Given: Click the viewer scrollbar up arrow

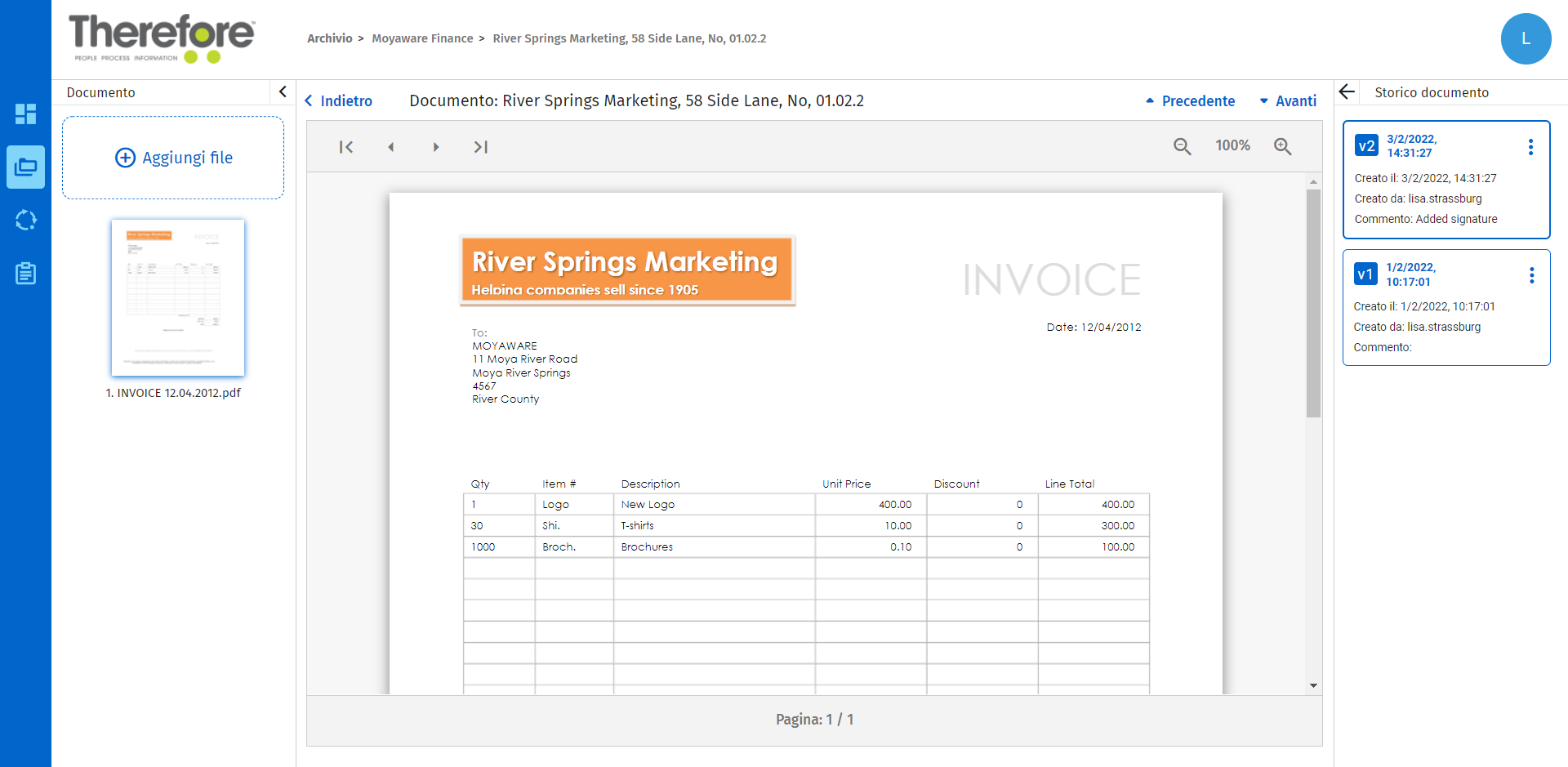Looking at the screenshot, I should coord(1313,181).
